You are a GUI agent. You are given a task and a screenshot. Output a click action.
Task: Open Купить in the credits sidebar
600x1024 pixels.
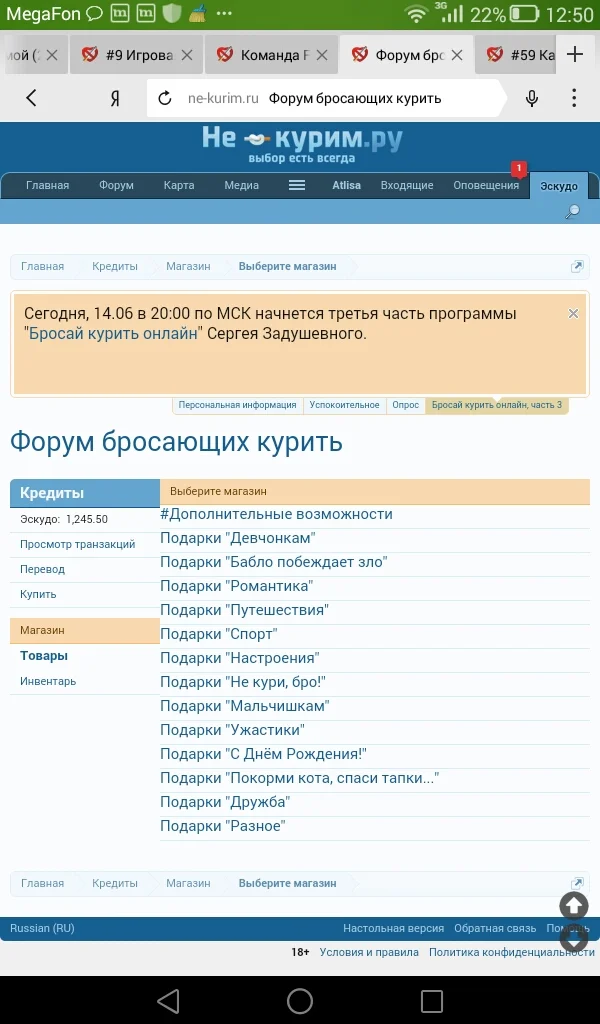38,594
